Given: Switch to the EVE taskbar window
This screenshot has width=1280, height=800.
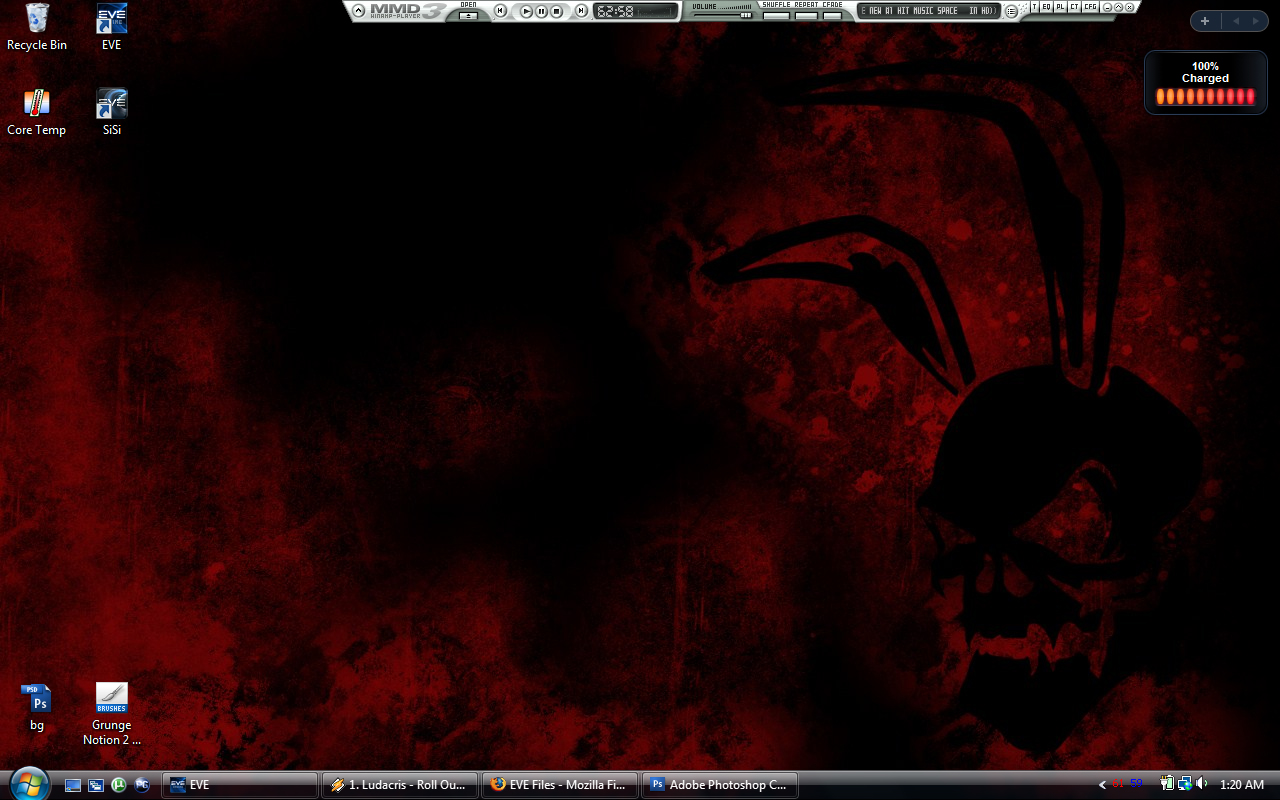Looking at the screenshot, I should pos(240,785).
